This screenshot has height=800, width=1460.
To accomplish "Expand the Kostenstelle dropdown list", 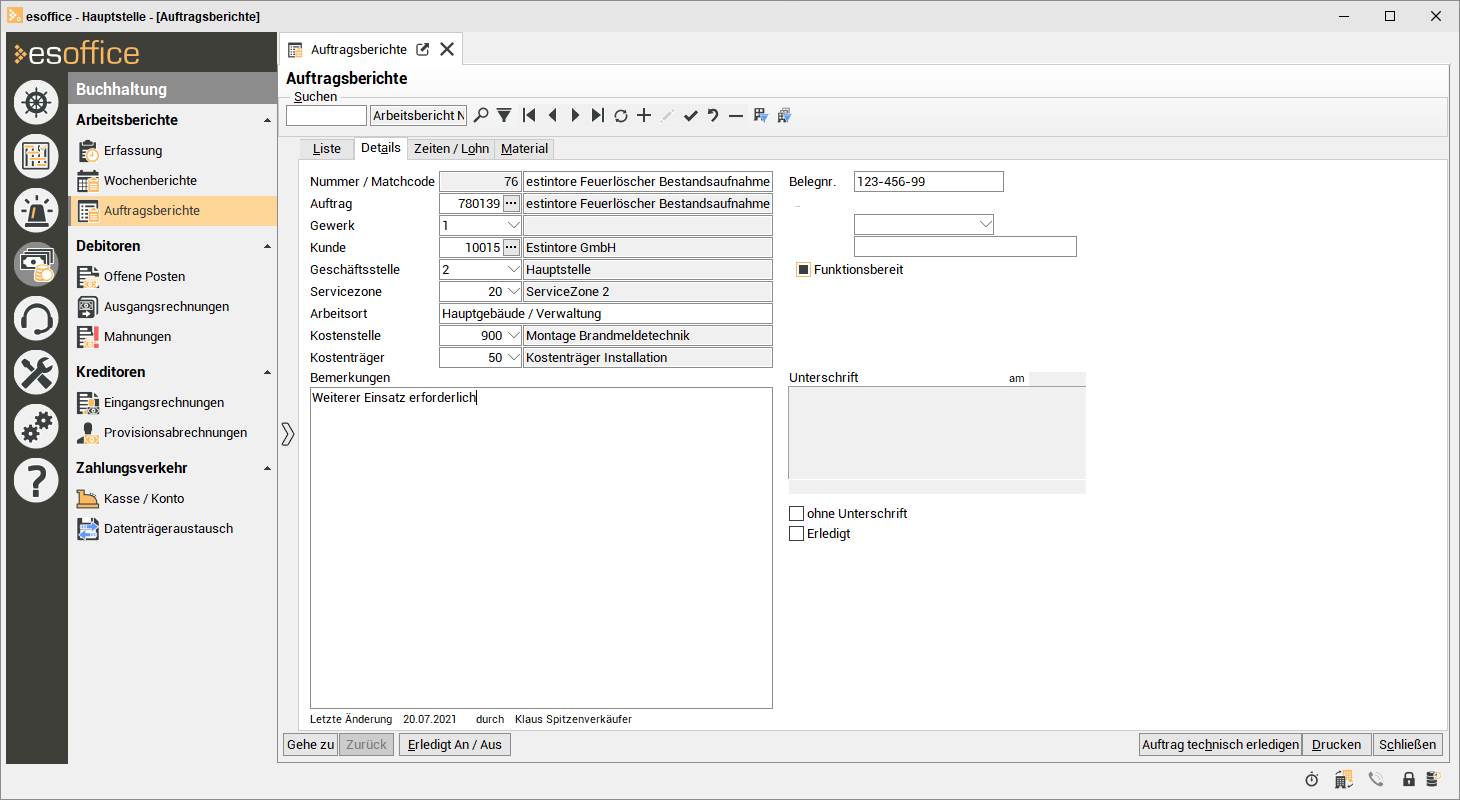I will click(513, 336).
